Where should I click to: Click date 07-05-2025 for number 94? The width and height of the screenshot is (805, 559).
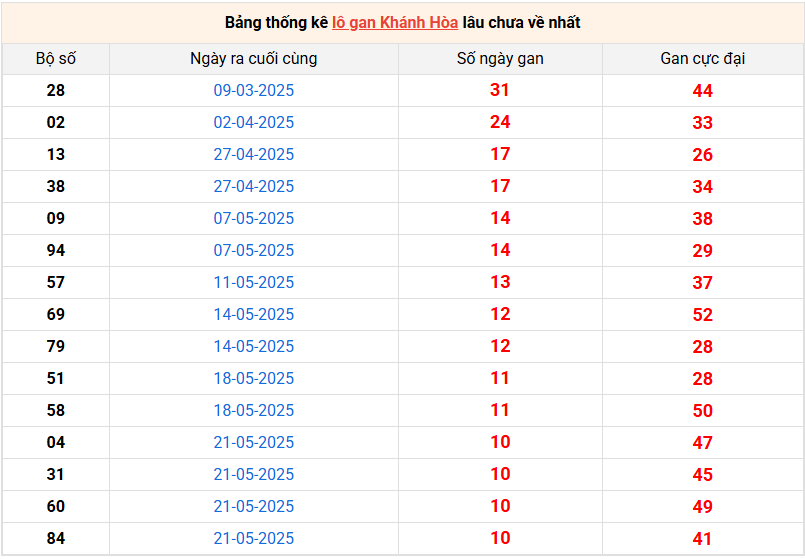(x=254, y=251)
